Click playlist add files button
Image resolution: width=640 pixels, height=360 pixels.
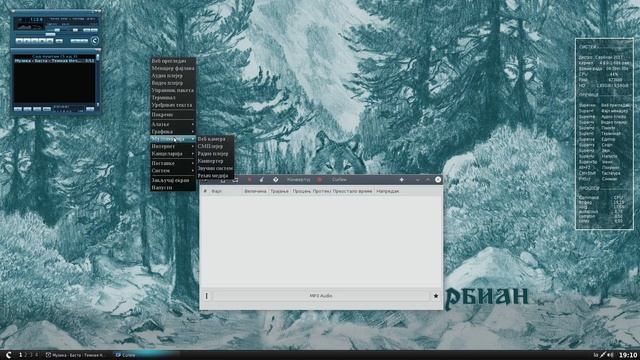pos(18,109)
